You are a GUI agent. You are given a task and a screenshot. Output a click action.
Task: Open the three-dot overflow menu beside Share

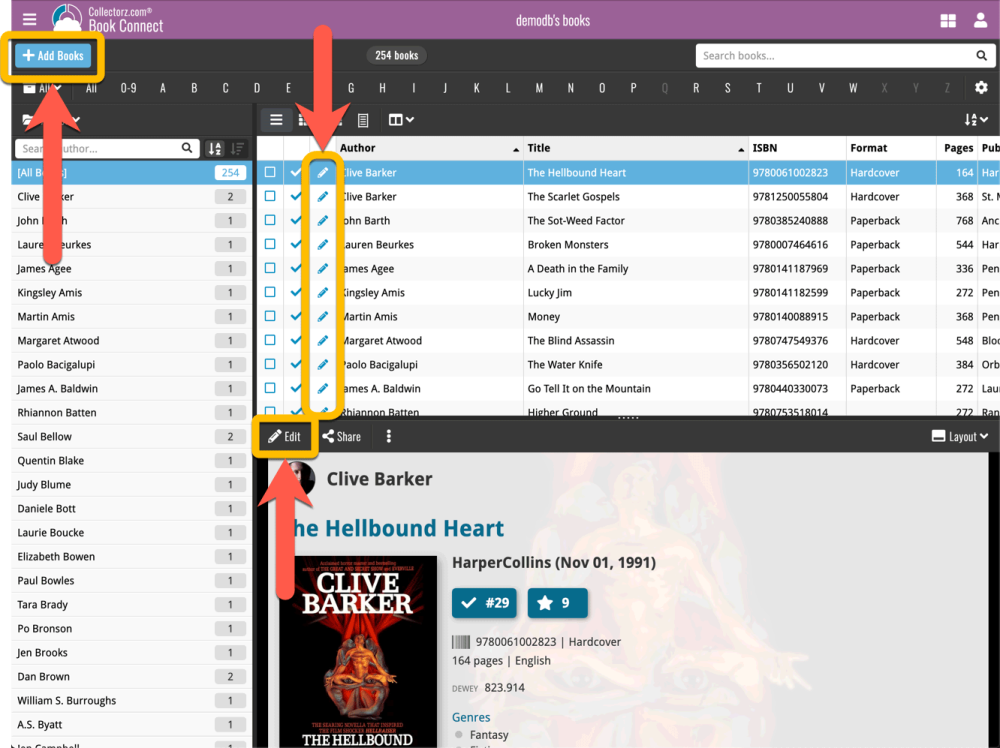tap(388, 436)
